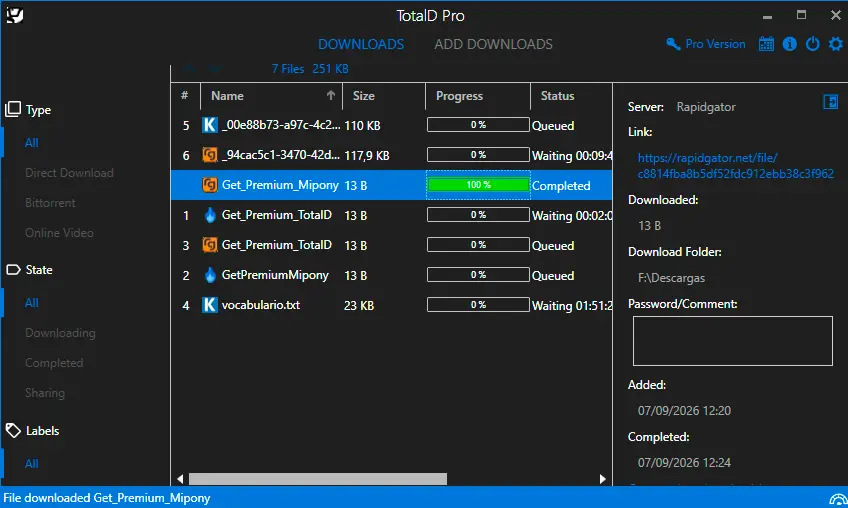The height and width of the screenshot is (508, 848).
Task: Open the info about icon
Action: point(790,44)
